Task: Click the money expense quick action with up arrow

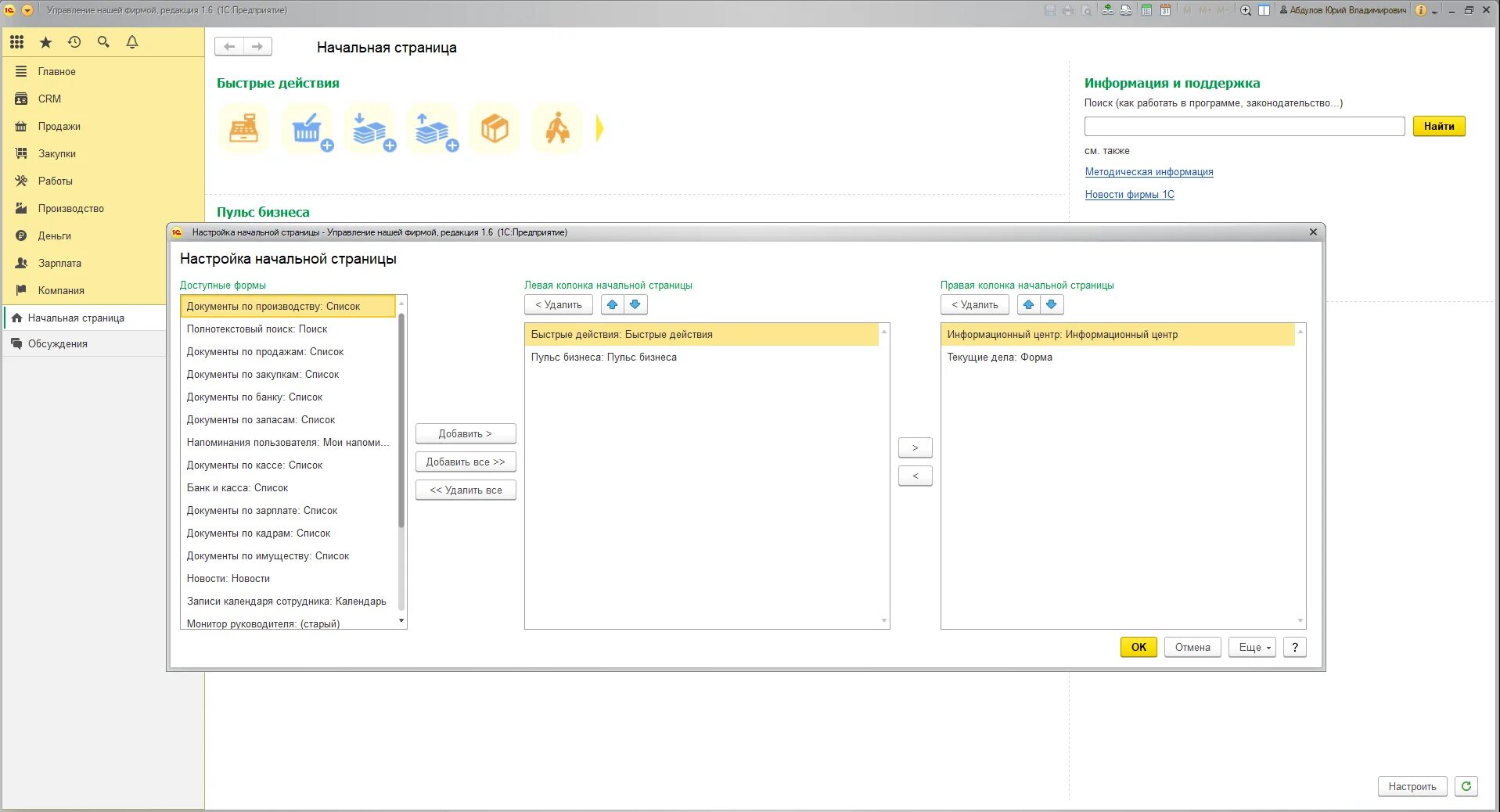Action: click(432, 128)
